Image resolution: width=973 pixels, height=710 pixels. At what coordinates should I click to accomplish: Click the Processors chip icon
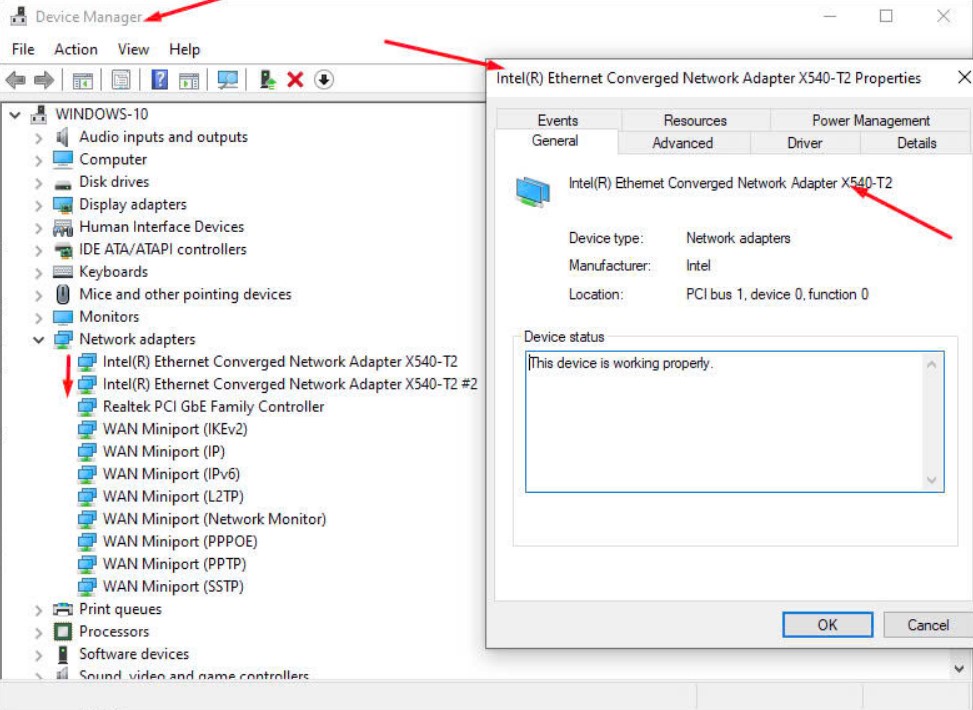(63, 632)
